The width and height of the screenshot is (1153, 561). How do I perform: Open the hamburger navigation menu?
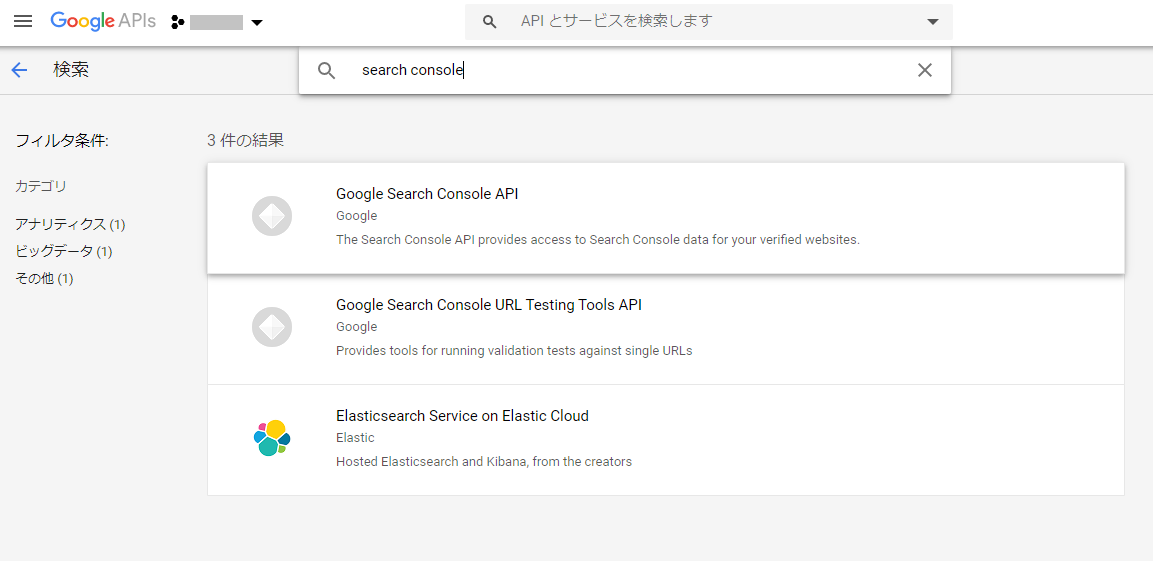point(24,21)
